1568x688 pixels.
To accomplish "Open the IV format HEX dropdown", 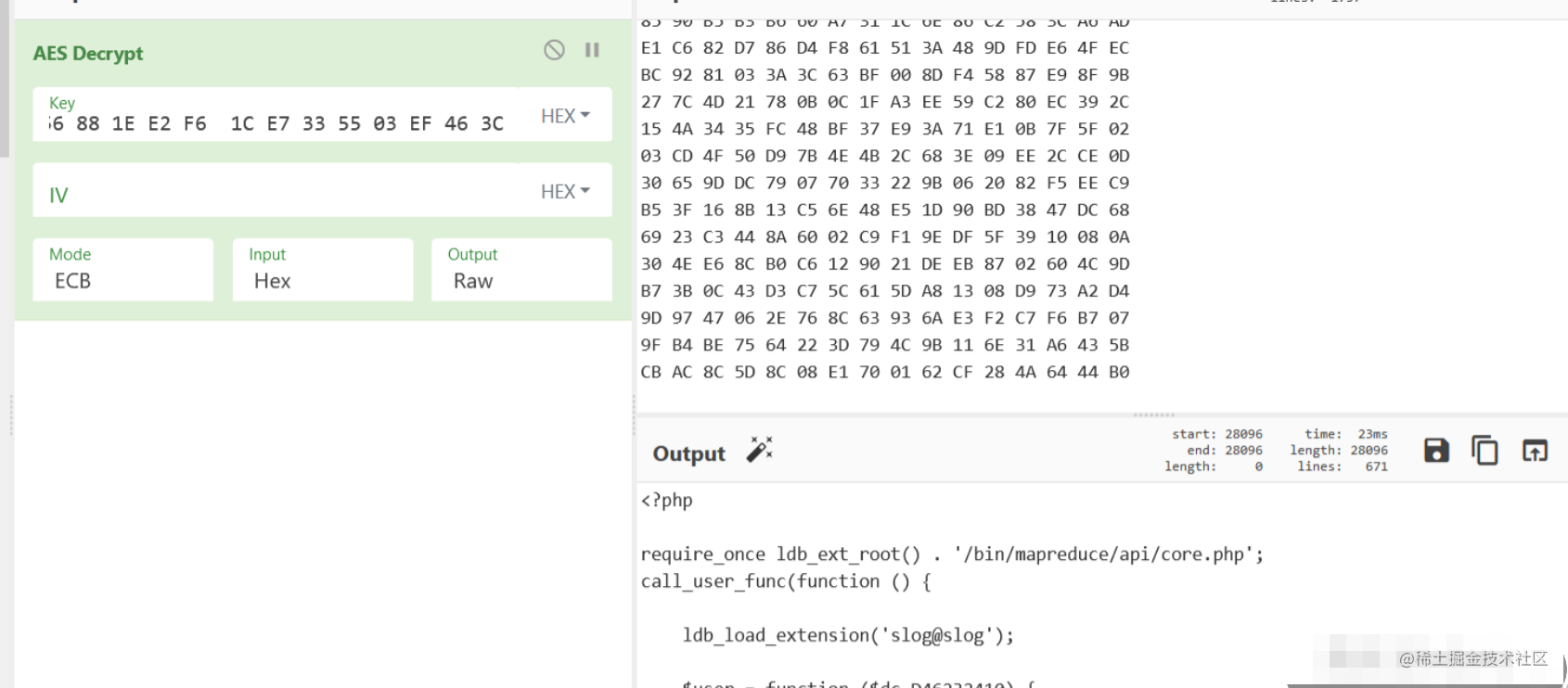I will click(x=565, y=191).
